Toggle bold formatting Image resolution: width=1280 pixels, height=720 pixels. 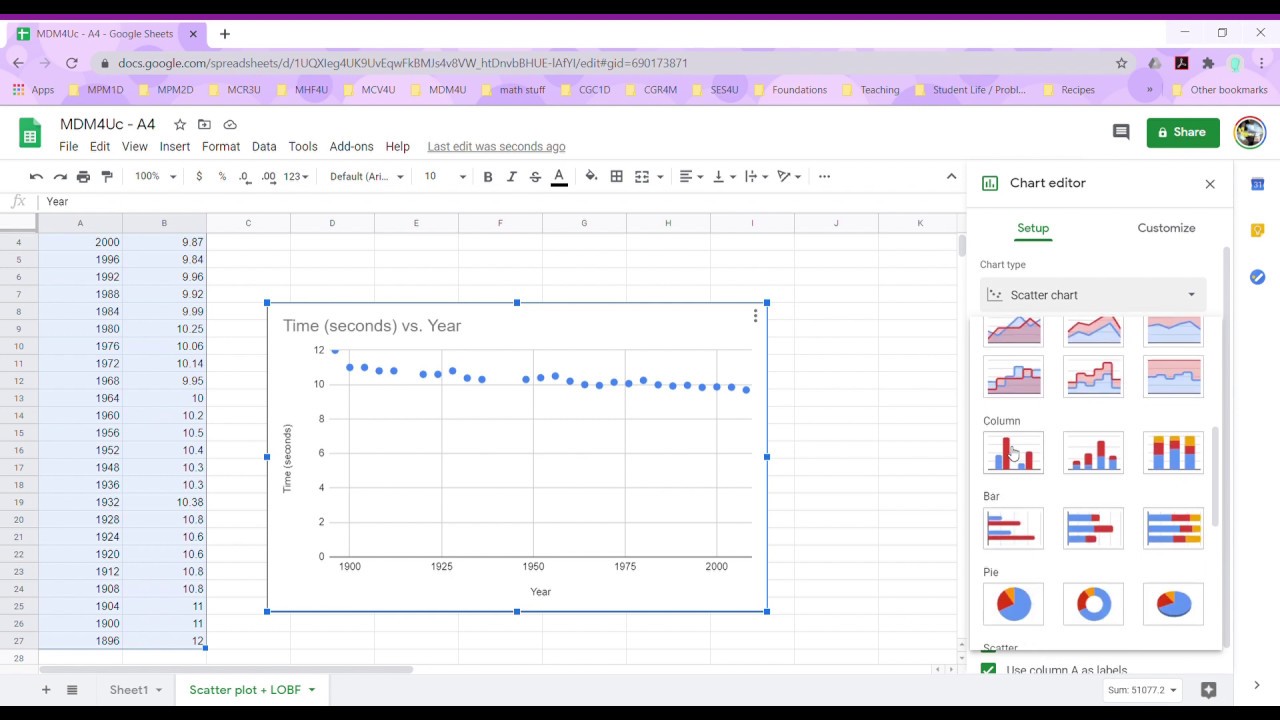pyautogui.click(x=488, y=176)
